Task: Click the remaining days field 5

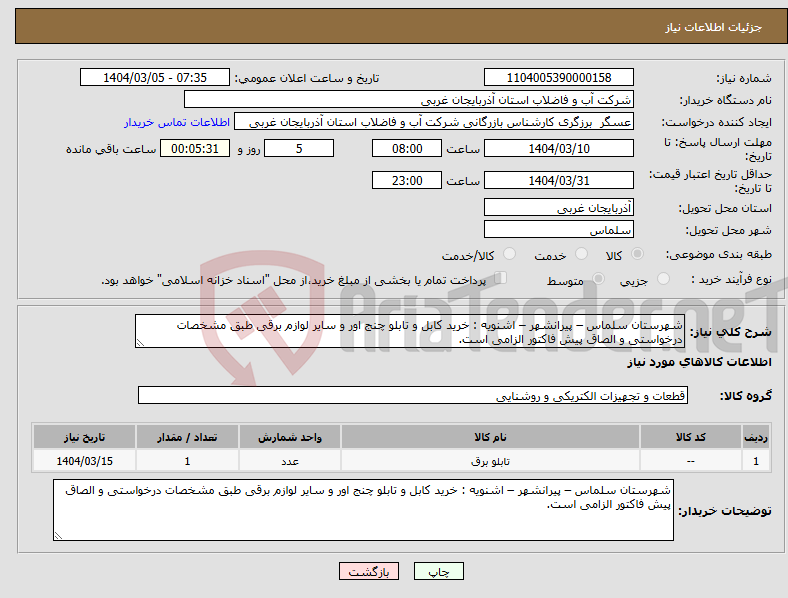Action: (299, 148)
